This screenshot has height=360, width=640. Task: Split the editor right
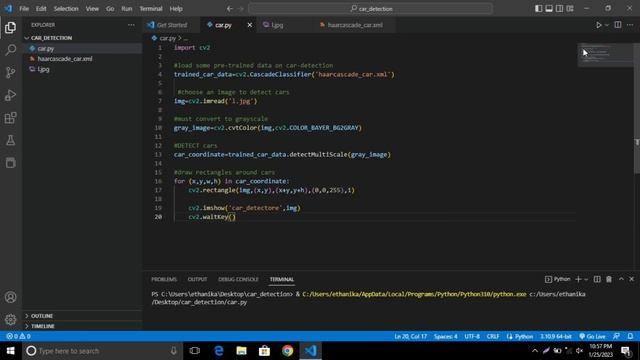coord(618,25)
